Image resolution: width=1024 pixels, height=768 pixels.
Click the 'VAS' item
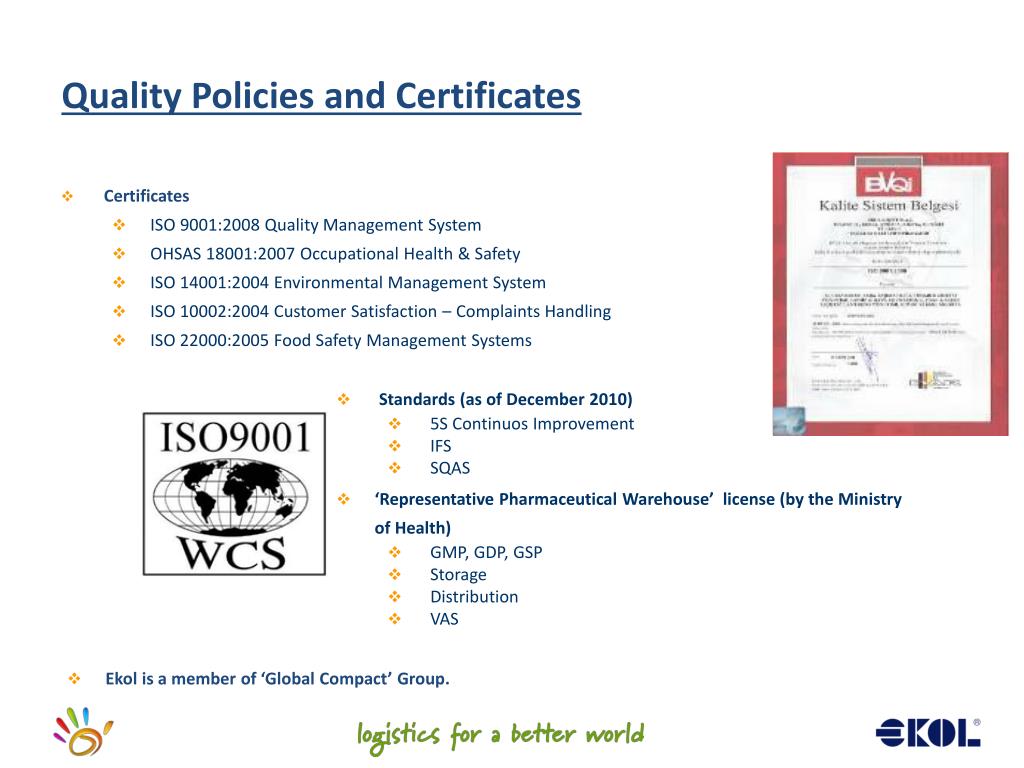tap(444, 619)
